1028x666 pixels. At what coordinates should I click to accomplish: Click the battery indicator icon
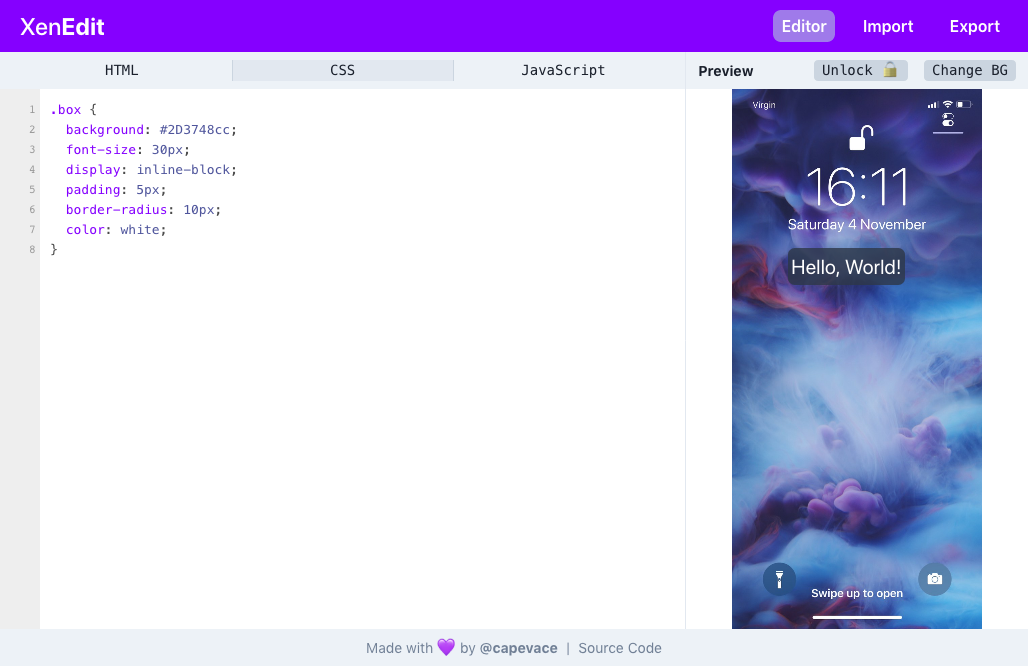964,104
